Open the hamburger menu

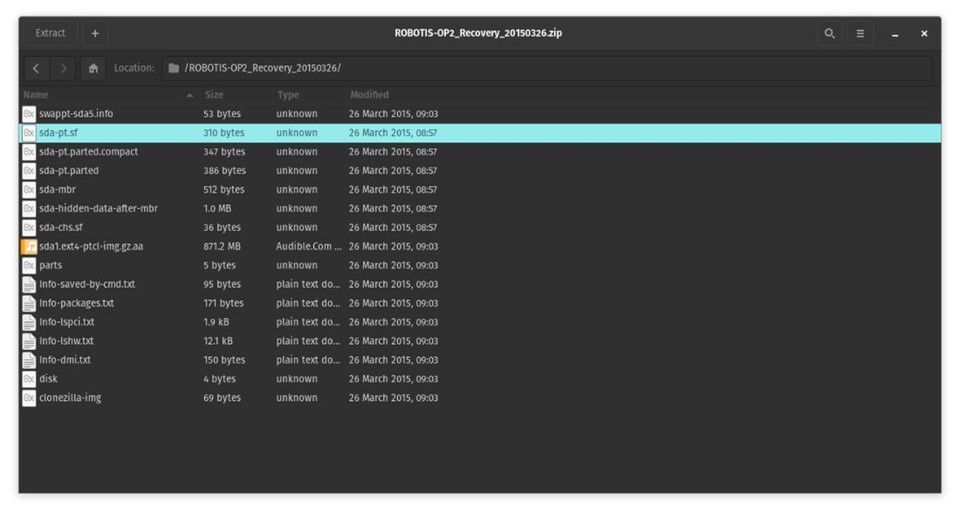tap(859, 34)
